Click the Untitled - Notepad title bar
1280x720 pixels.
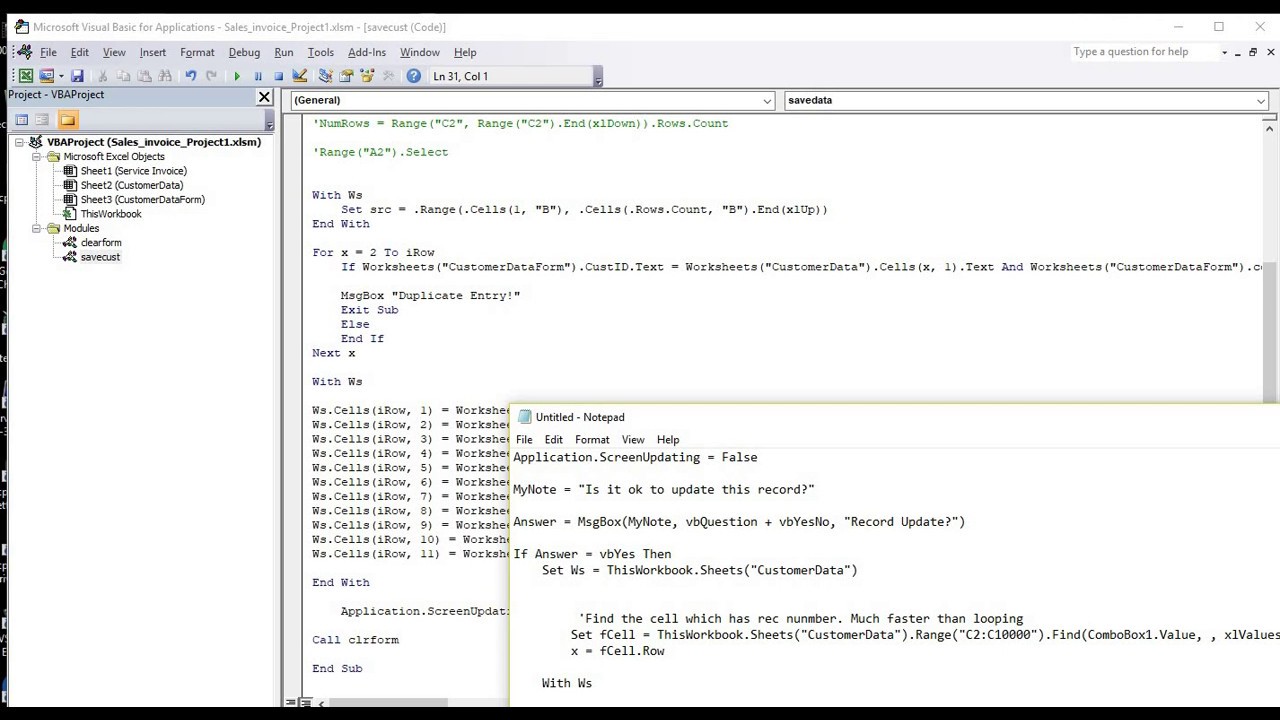click(895, 417)
